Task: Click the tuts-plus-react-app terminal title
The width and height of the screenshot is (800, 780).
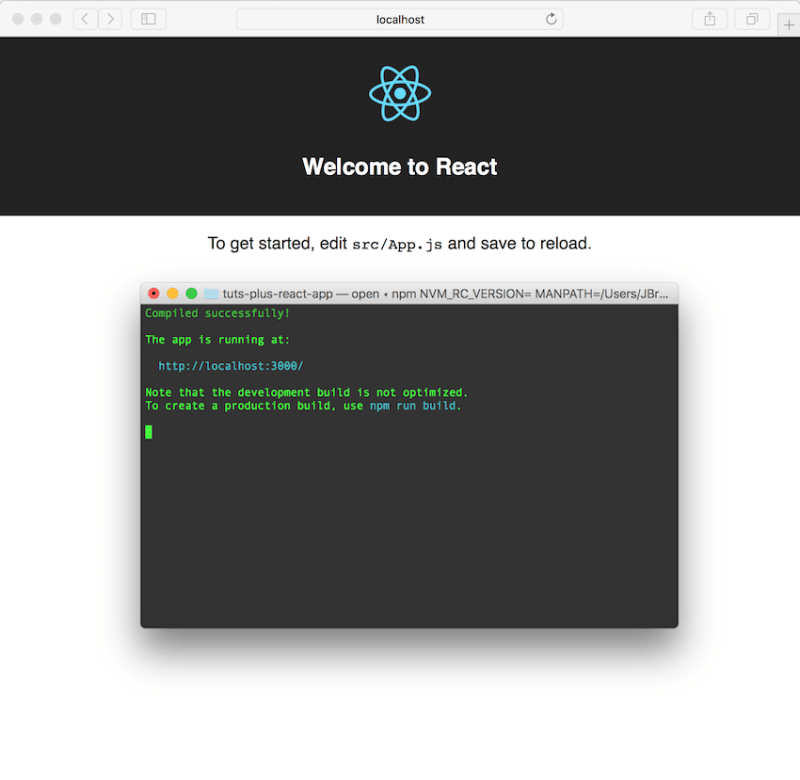Action: point(278,294)
